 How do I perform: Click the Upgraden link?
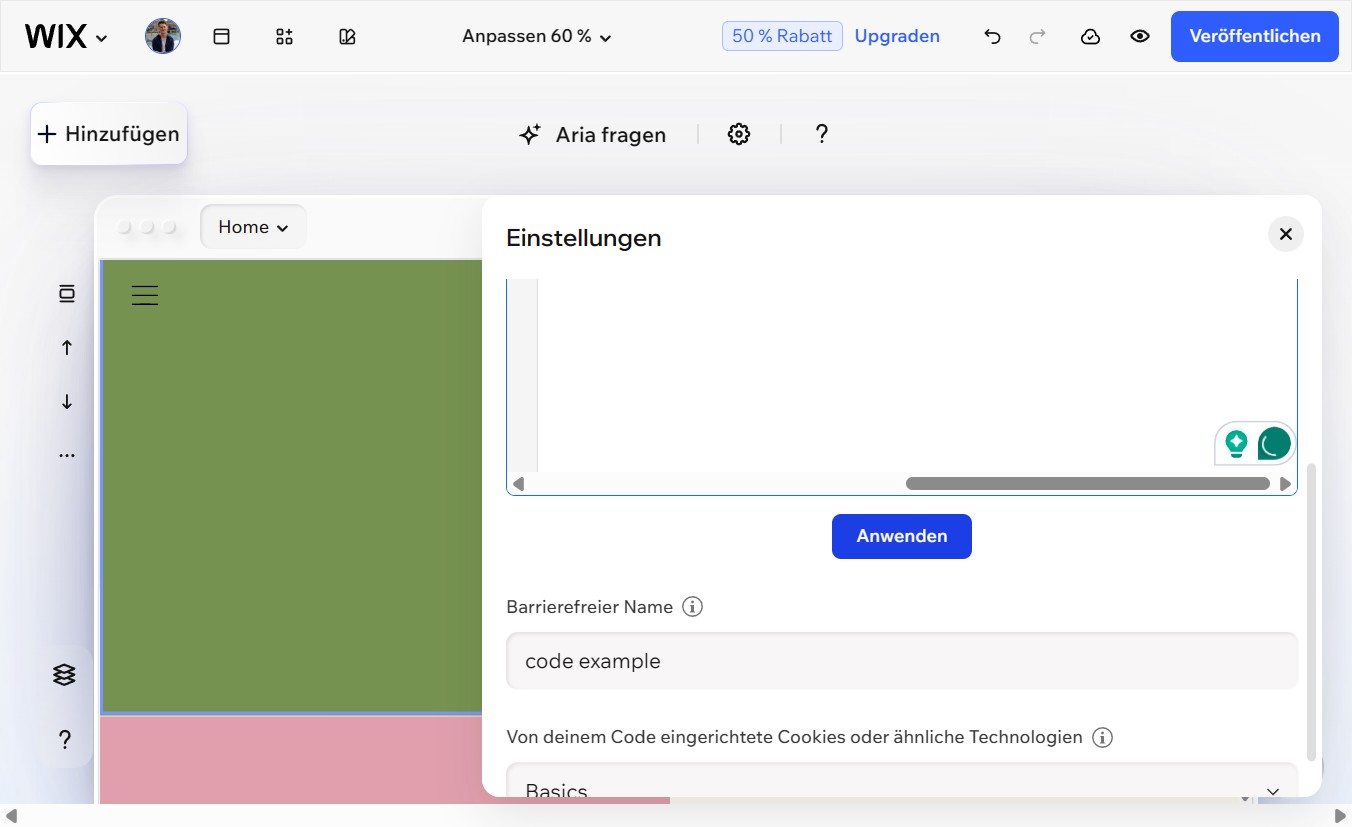click(897, 36)
